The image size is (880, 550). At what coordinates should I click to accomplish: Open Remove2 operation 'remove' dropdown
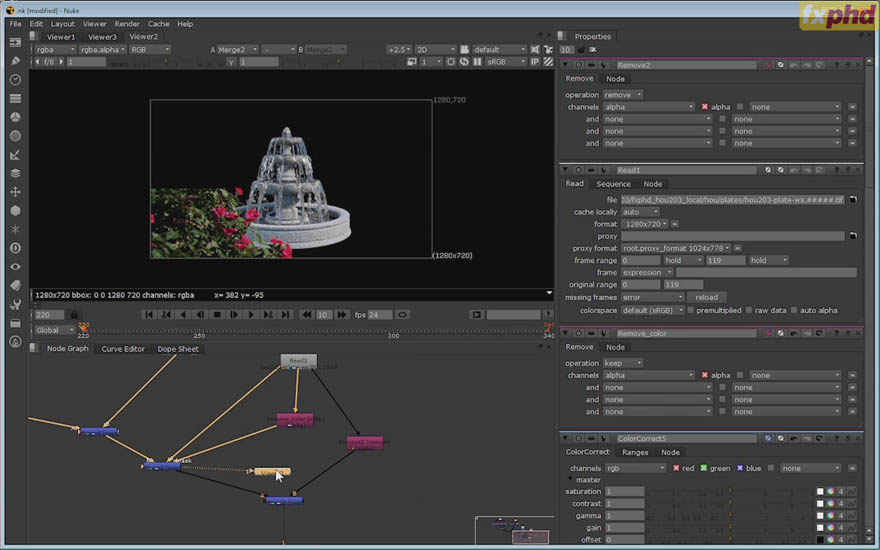click(623, 95)
